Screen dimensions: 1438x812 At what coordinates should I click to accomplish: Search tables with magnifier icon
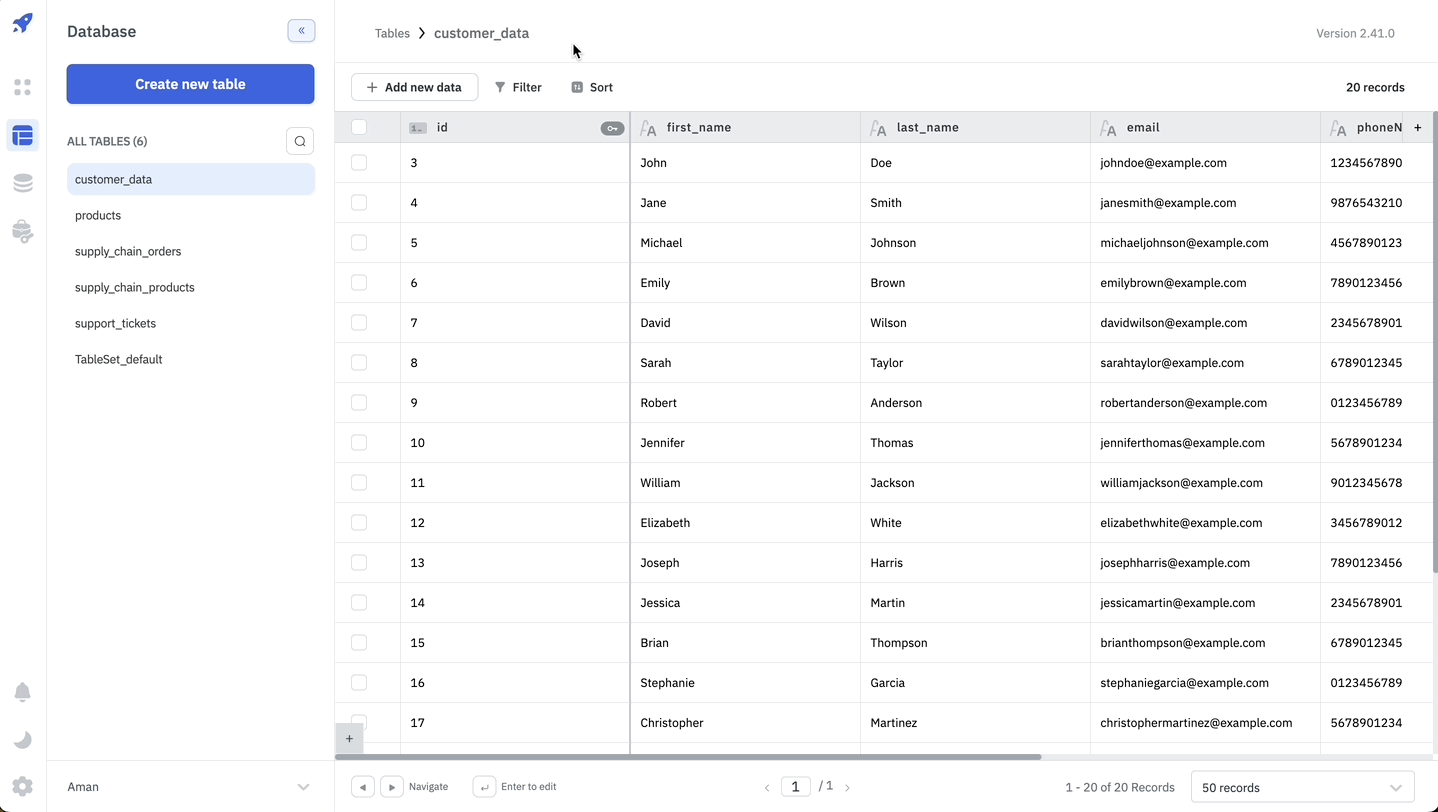pos(300,141)
